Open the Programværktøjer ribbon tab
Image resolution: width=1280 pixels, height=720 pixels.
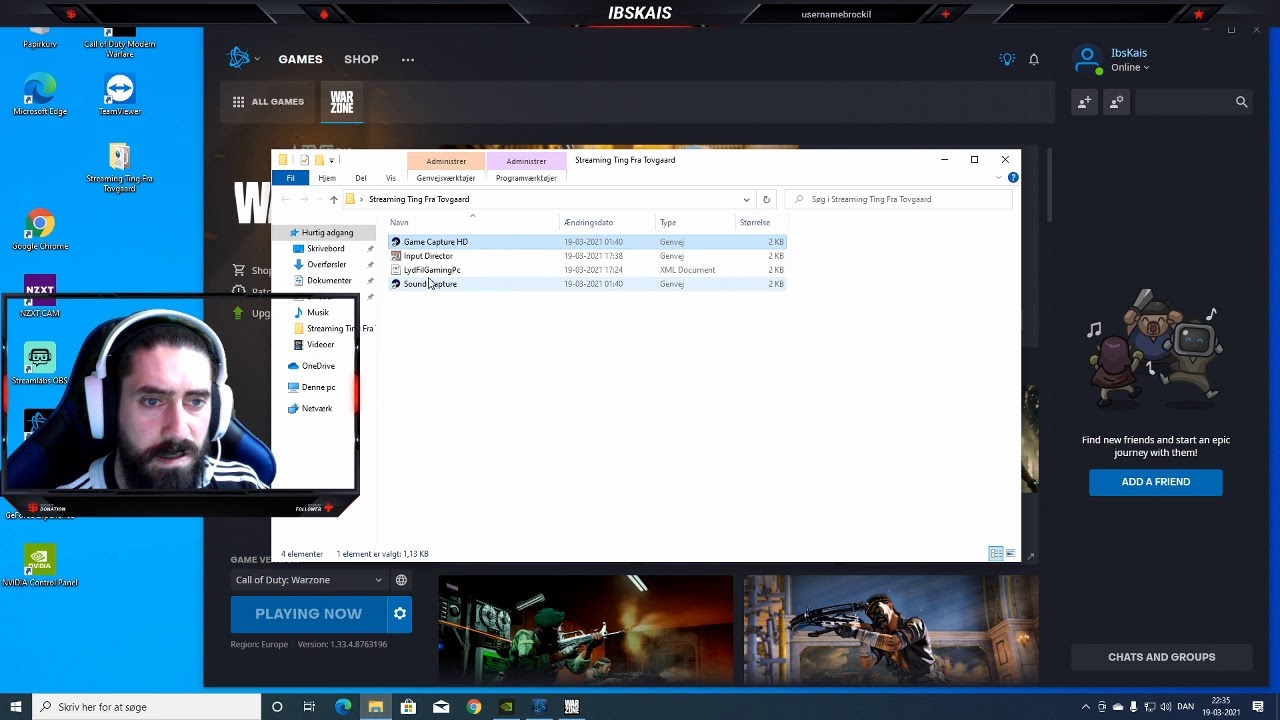point(526,178)
